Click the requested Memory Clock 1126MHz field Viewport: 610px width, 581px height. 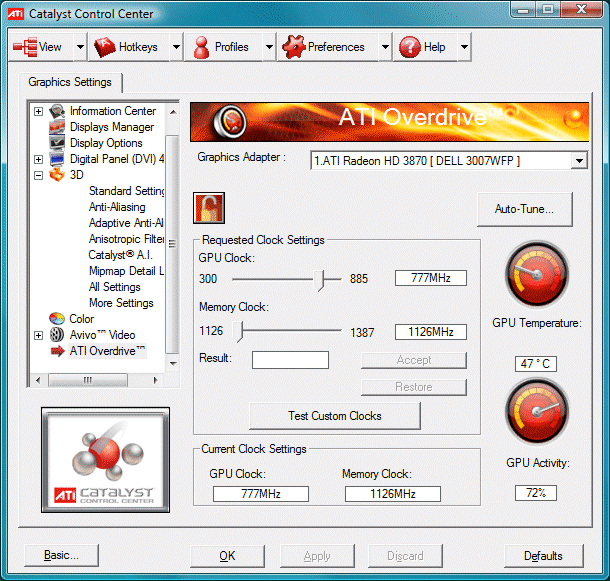click(x=431, y=332)
